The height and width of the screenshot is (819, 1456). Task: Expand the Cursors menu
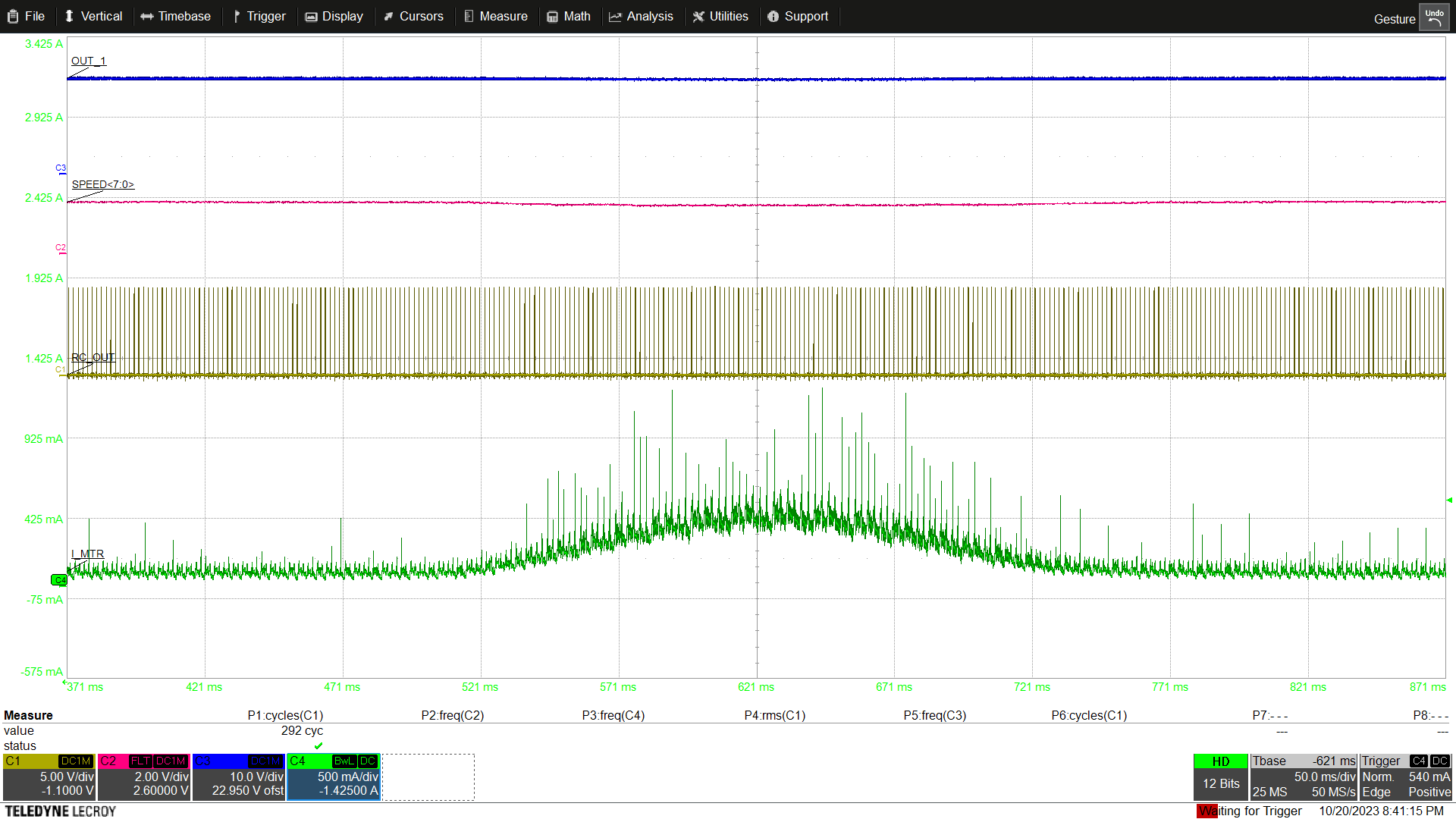pos(413,16)
